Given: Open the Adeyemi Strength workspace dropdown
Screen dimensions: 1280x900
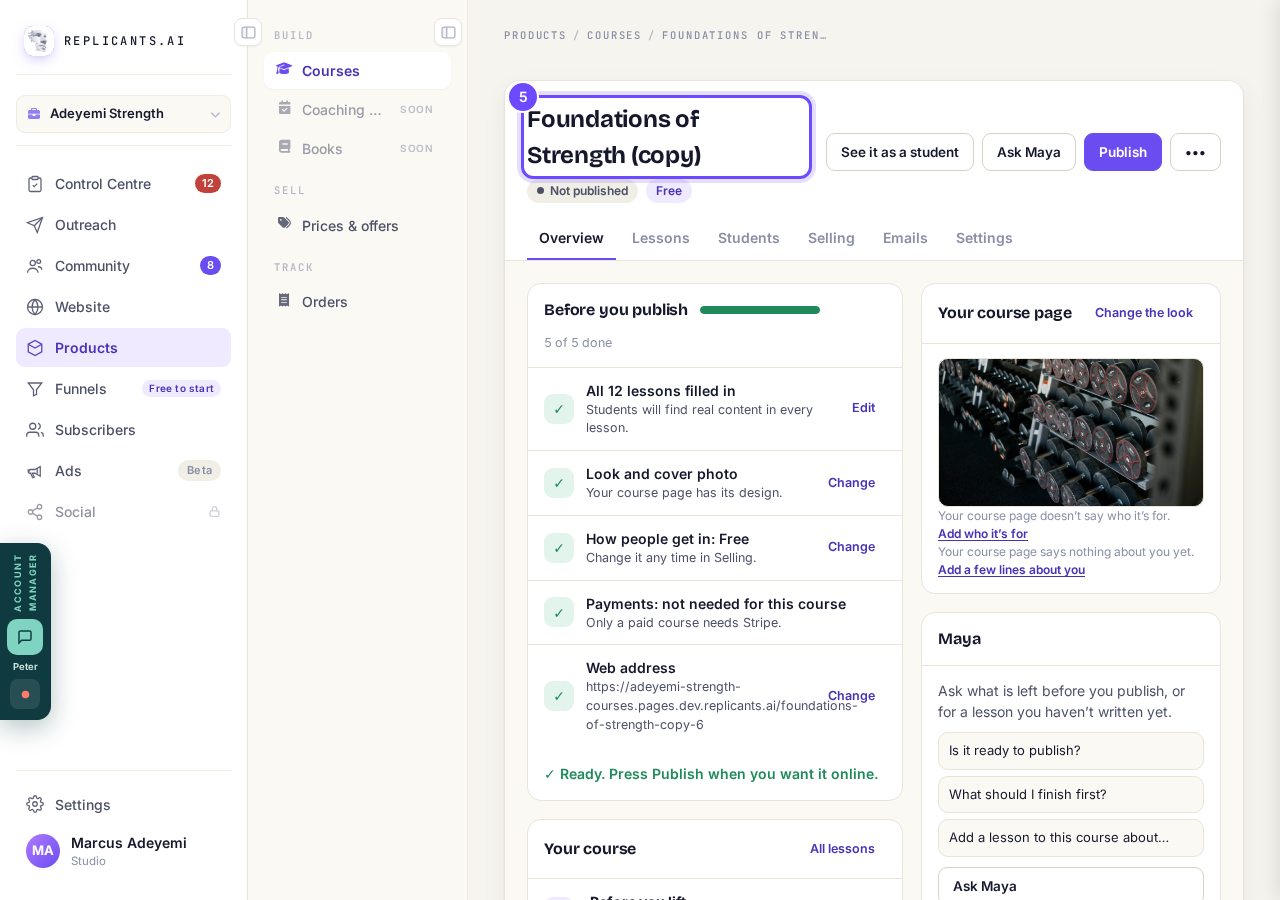Looking at the screenshot, I should coord(123,114).
